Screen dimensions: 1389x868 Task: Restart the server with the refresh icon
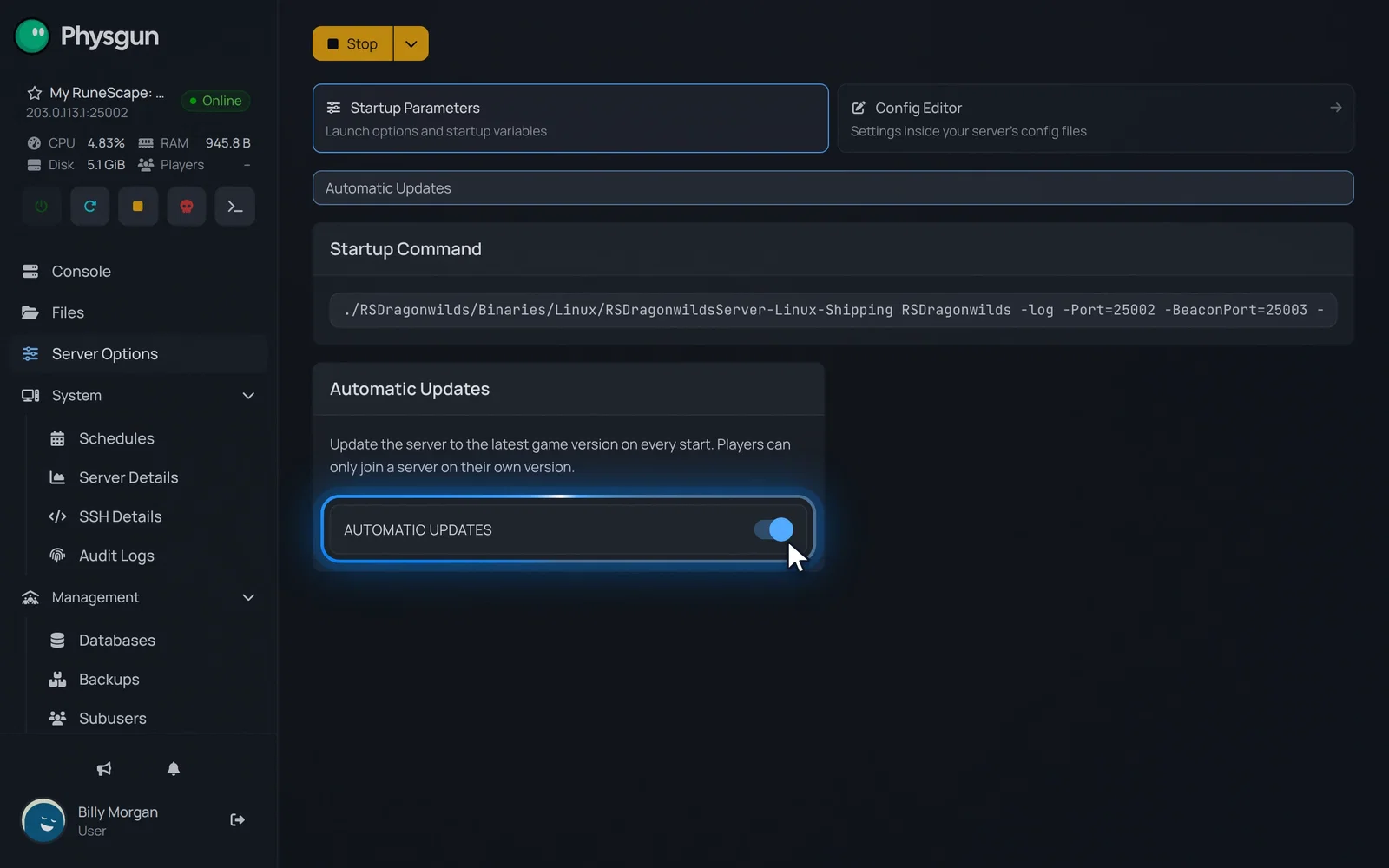(x=90, y=207)
